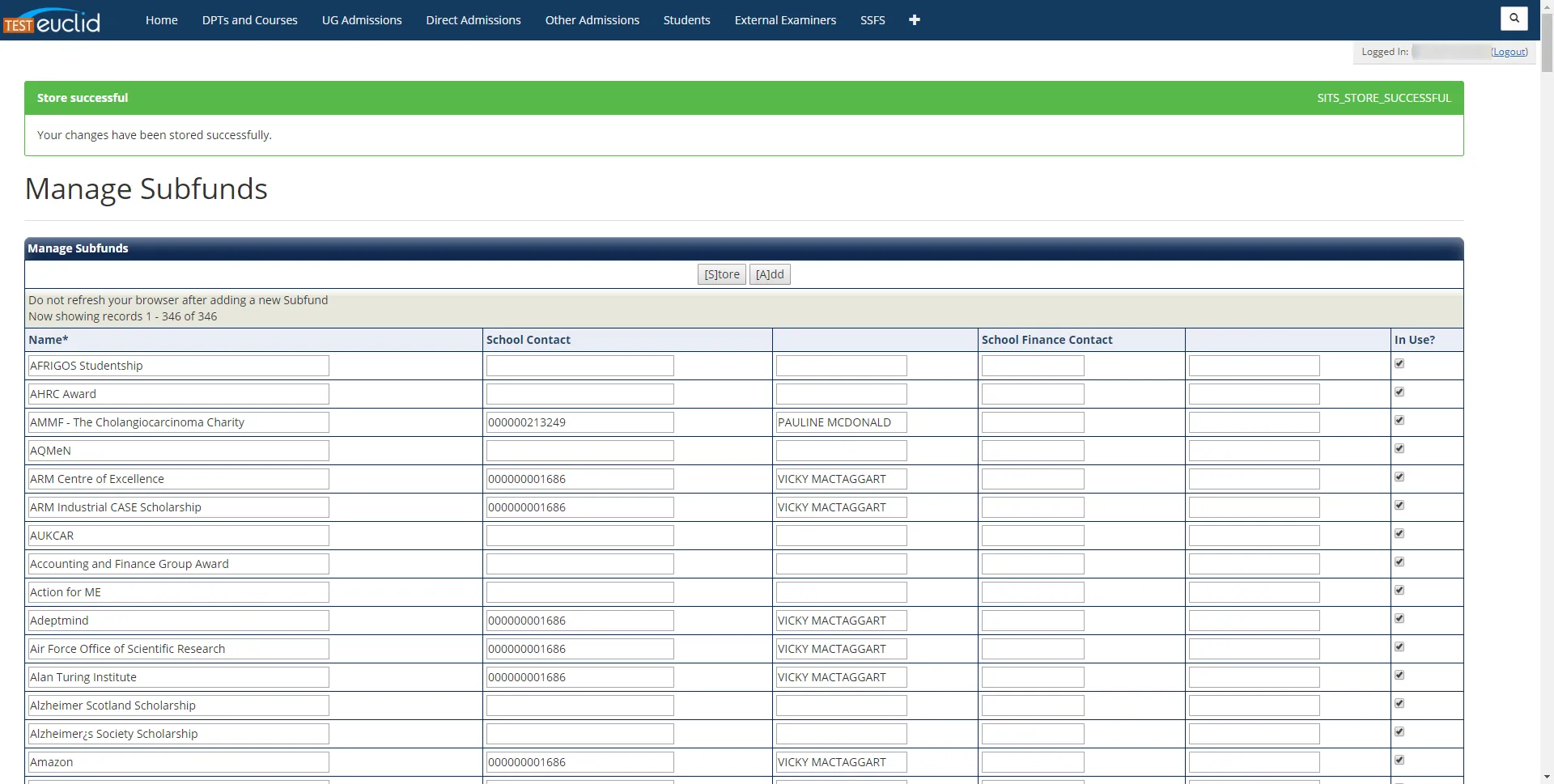This screenshot has width=1554, height=784.
Task: Click School Contact field for ARM Centre of Excellence
Action: point(580,478)
